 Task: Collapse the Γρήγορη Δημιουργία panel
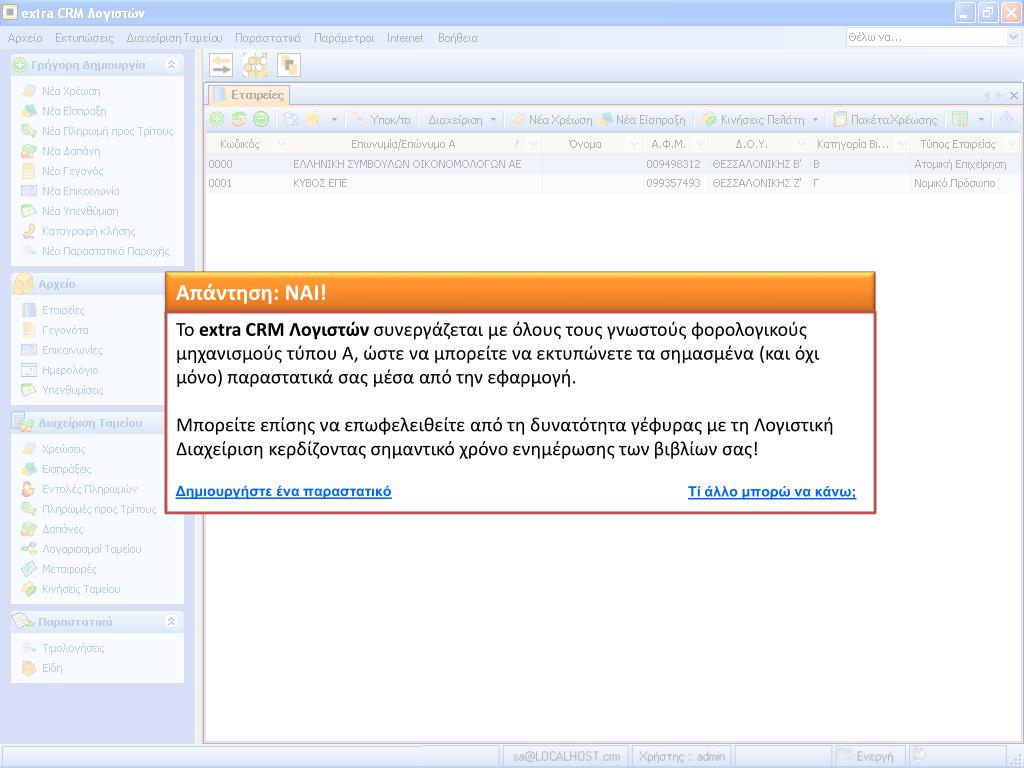pos(171,65)
